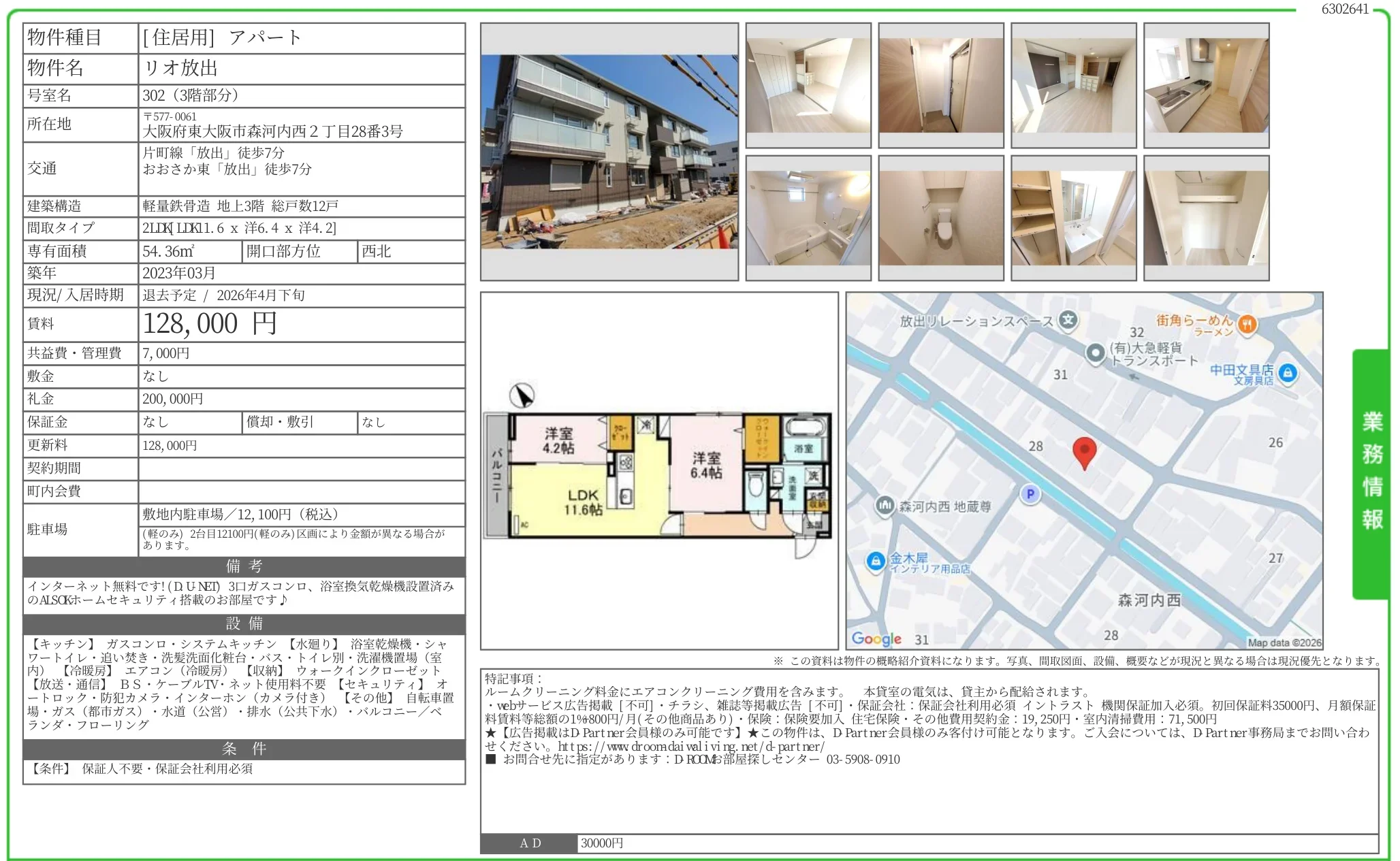Click the 森河内西 地蔵尊 landmark icon
The image size is (1400, 861).
pos(885,506)
